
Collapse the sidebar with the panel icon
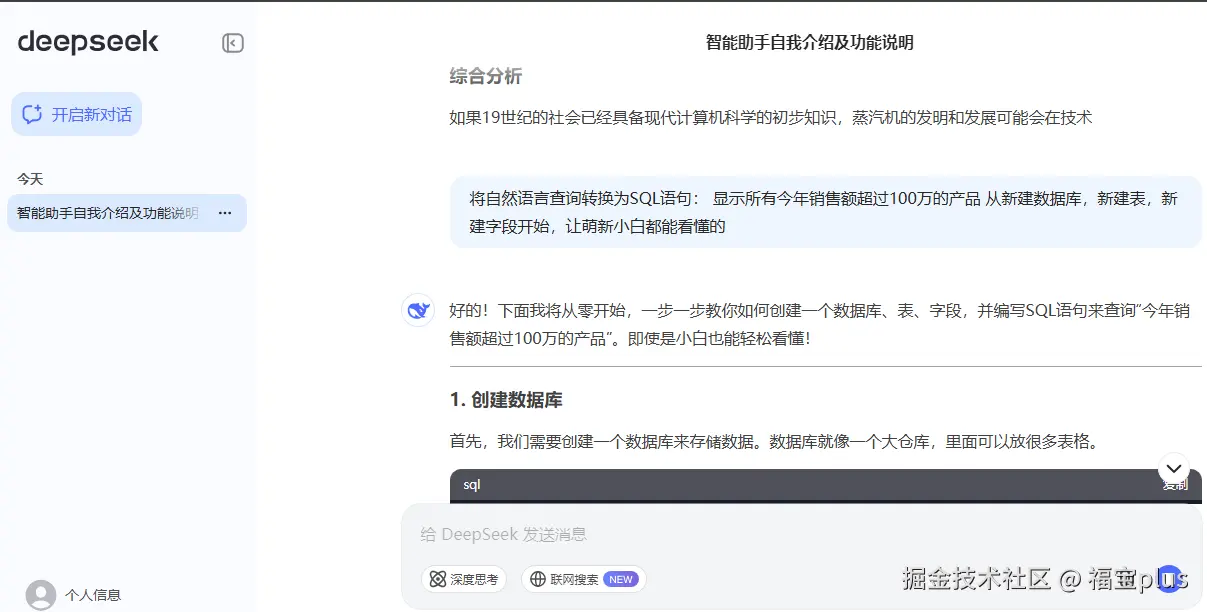(233, 43)
